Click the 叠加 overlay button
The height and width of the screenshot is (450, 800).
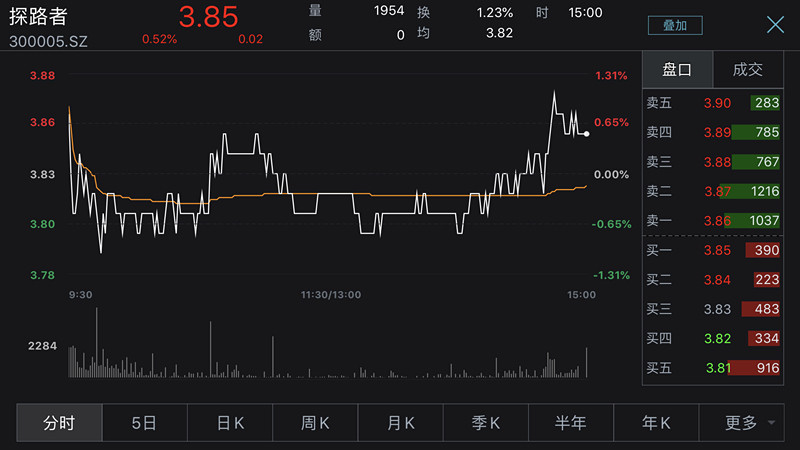pos(675,25)
